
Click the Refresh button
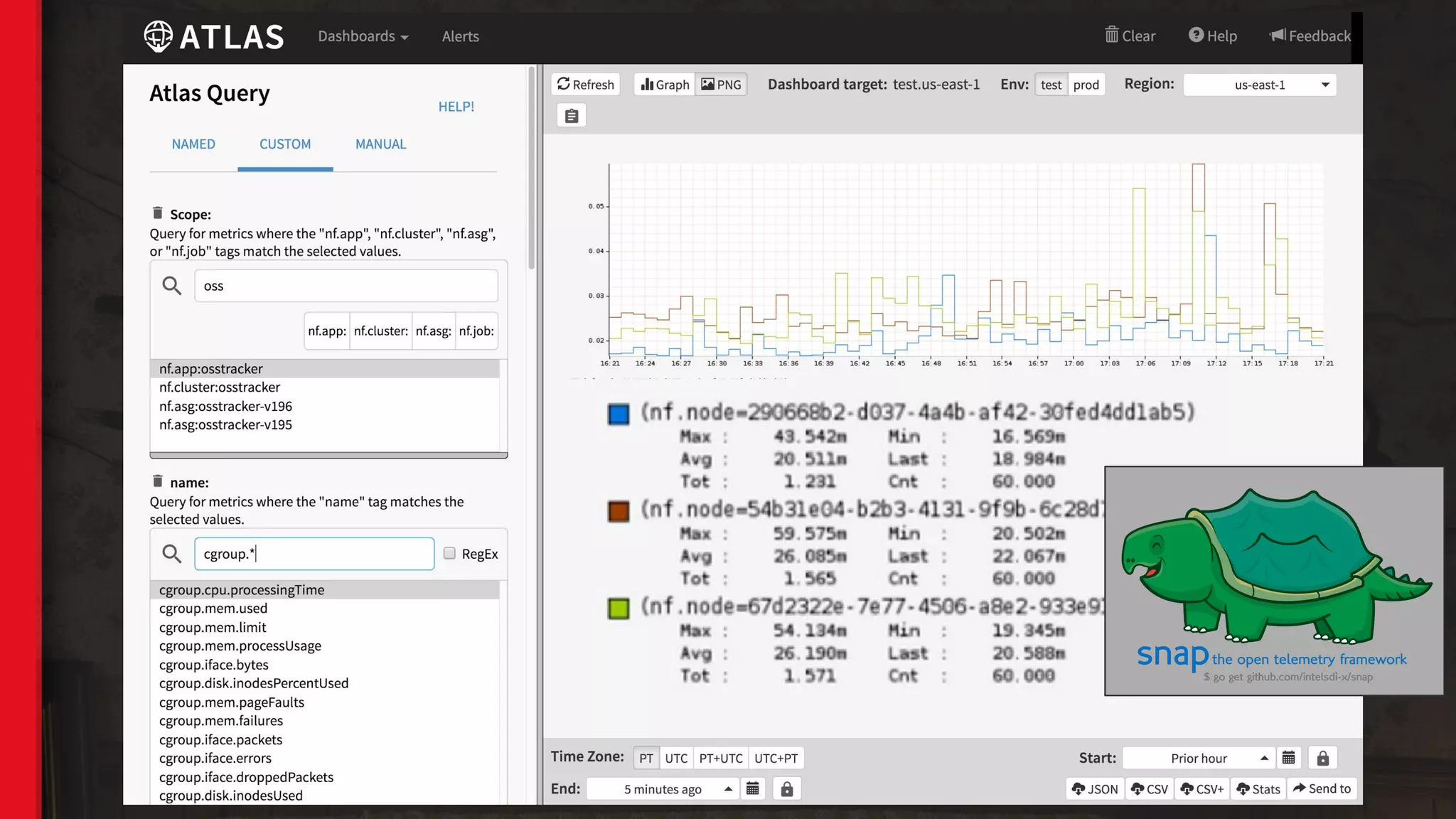586,85
